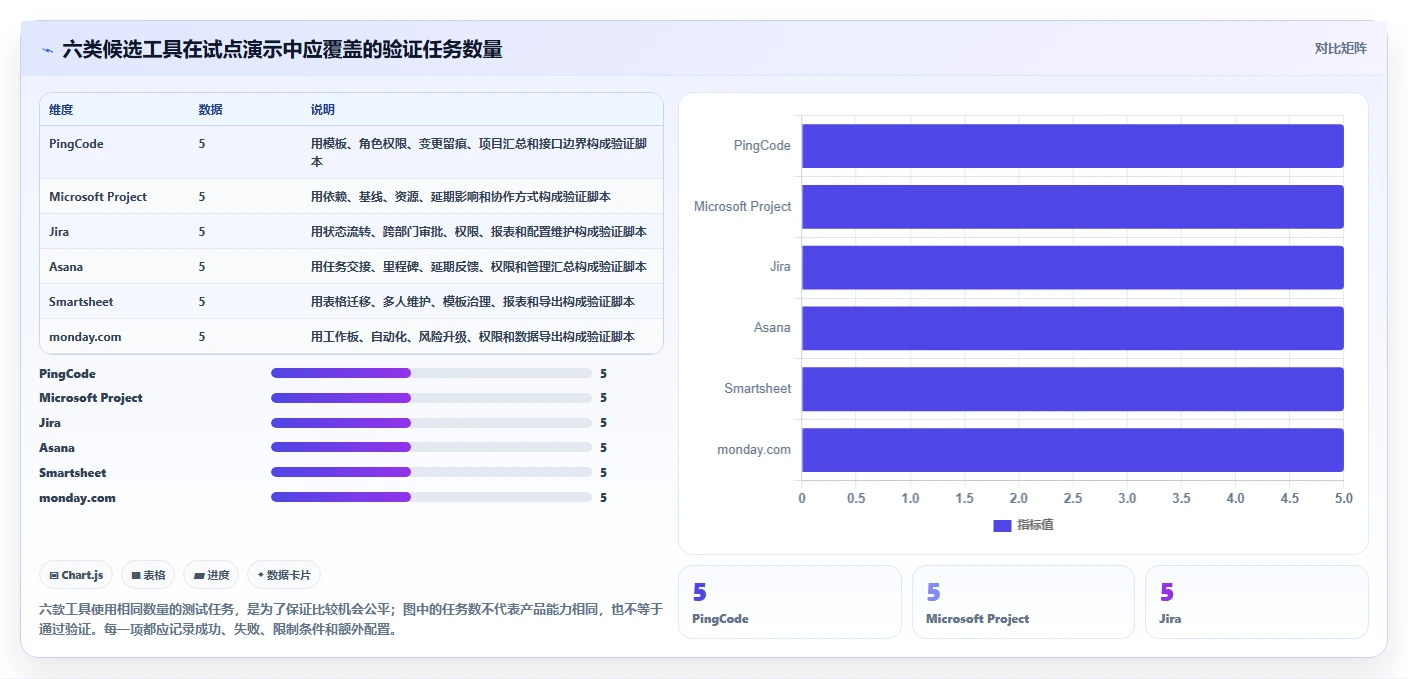Click x-axis tick label 5.0
Screen dimensions: 1408x679
click(1343, 498)
